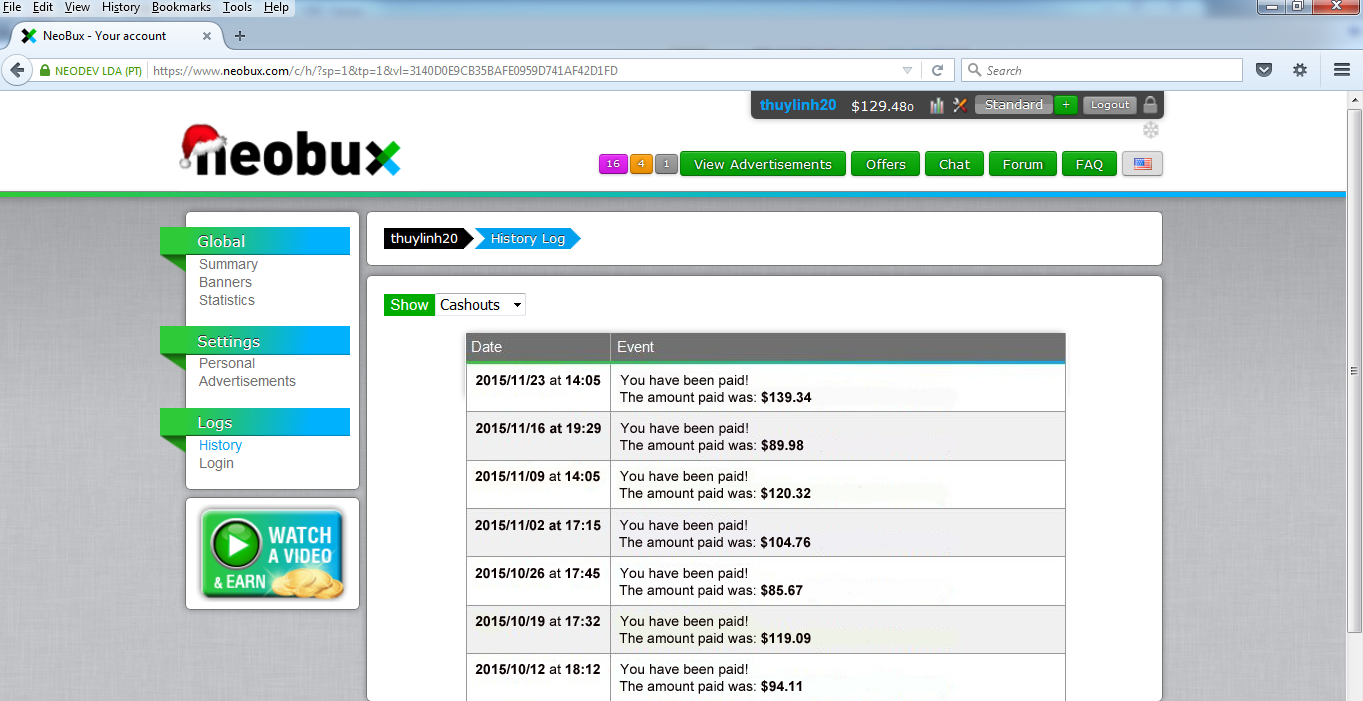This screenshot has height=701, width=1363.
Task: Toggle the snowflake effect icon
Action: point(1151,130)
